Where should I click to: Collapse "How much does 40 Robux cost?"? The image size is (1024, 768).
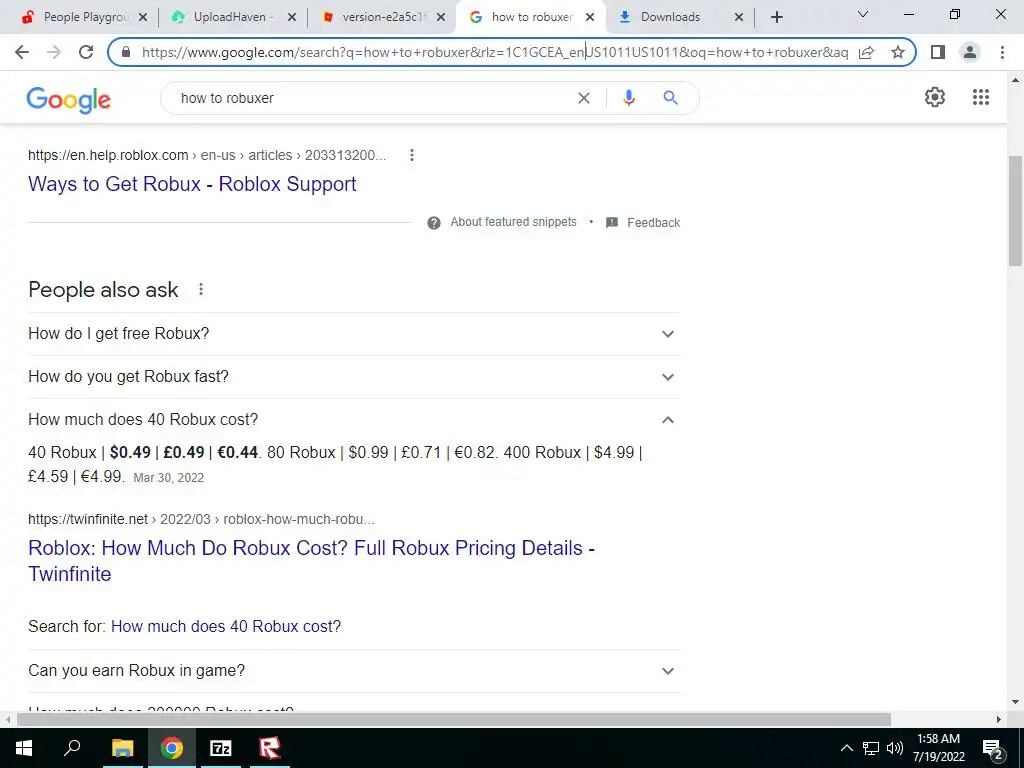point(354,420)
